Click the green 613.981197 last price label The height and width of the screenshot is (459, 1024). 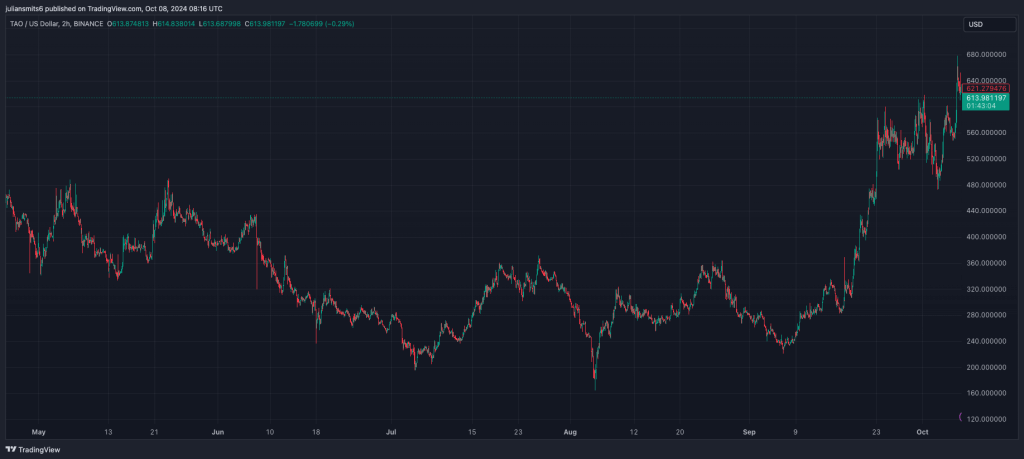click(987, 97)
